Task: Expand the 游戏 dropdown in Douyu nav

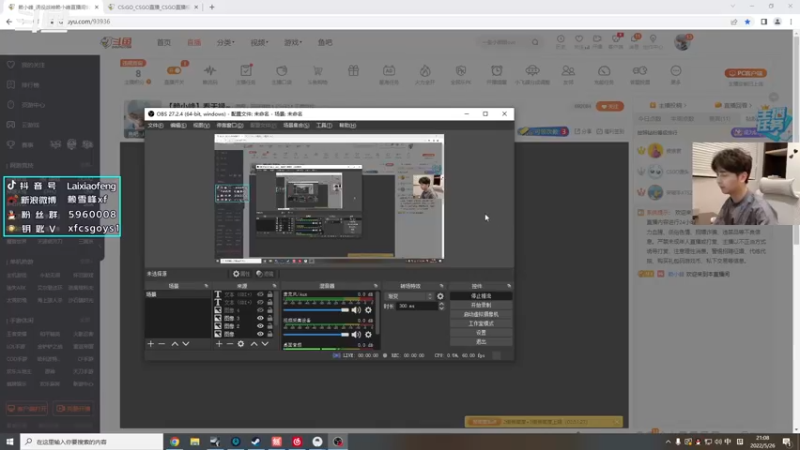Action: (293, 42)
